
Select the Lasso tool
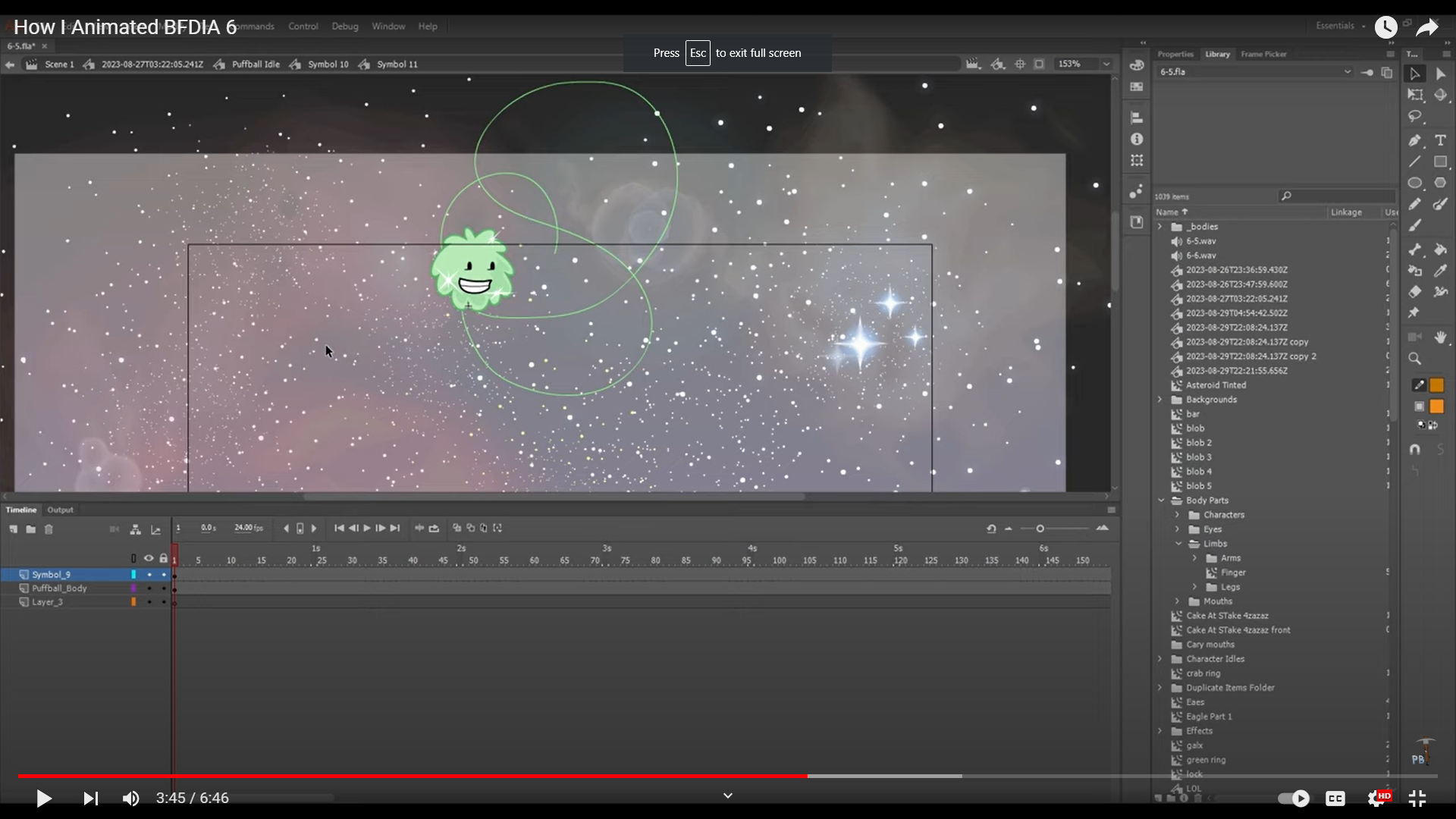pyautogui.click(x=1414, y=116)
